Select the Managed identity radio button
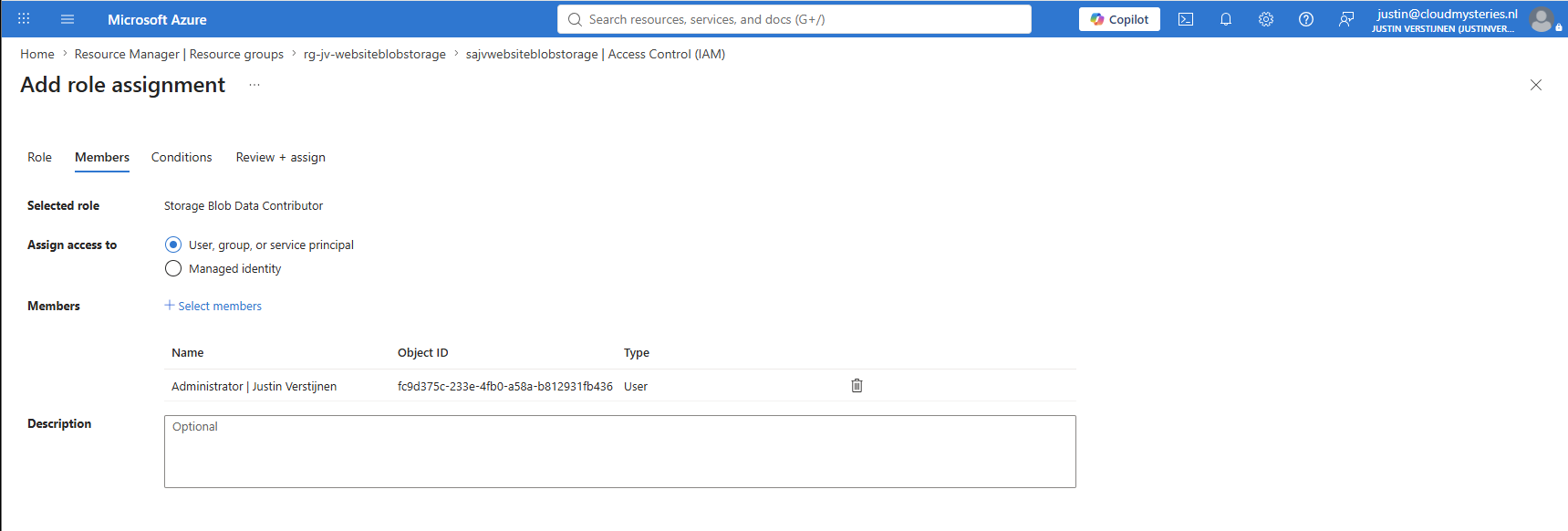Screen dimensions: 1568x531 pyautogui.click(x=173, y=268)
